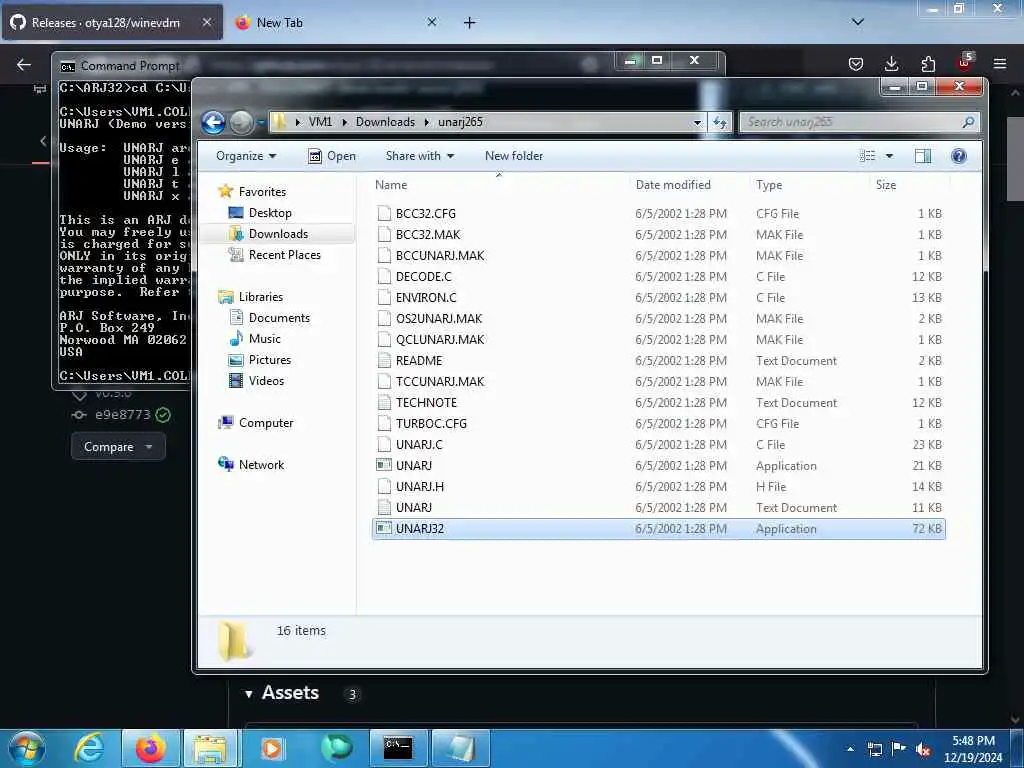Close the New Tab tab
Screen dimensions: 1024x768
point(432,22)
